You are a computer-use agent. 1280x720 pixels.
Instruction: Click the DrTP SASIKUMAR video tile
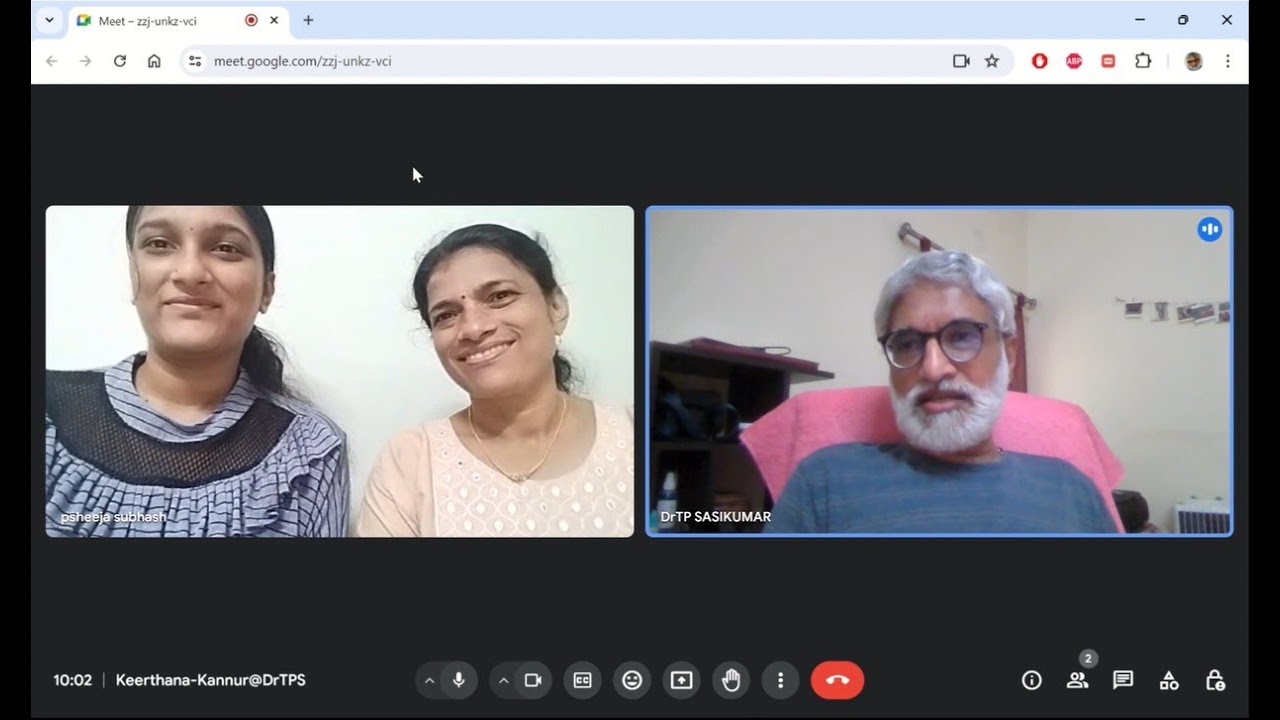pyautogui.click(x=939, y=371)
